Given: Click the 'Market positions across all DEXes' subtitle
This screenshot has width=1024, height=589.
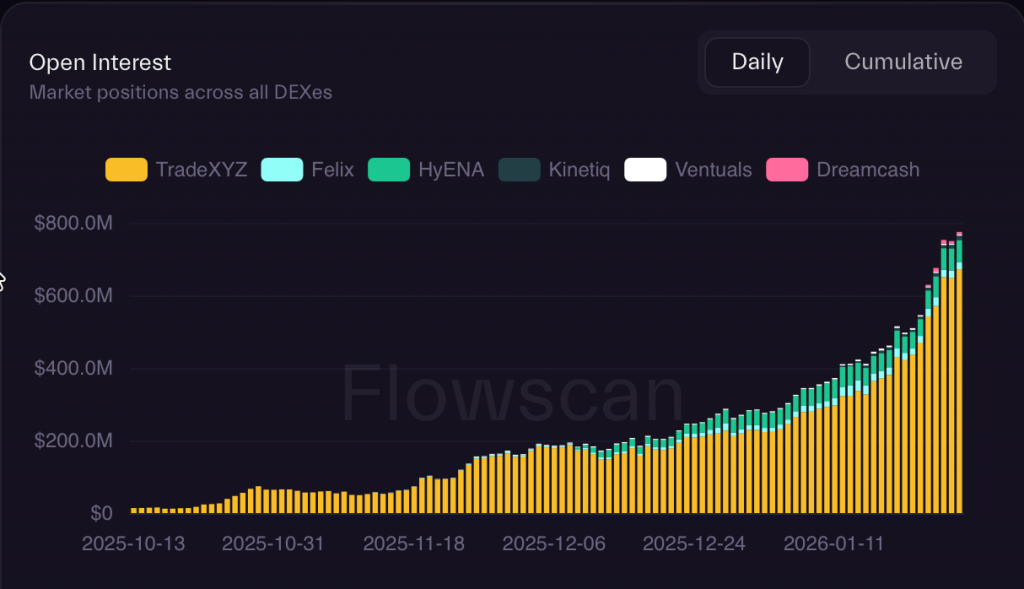Looking at the screenshot, I should (x=180, y=93).
